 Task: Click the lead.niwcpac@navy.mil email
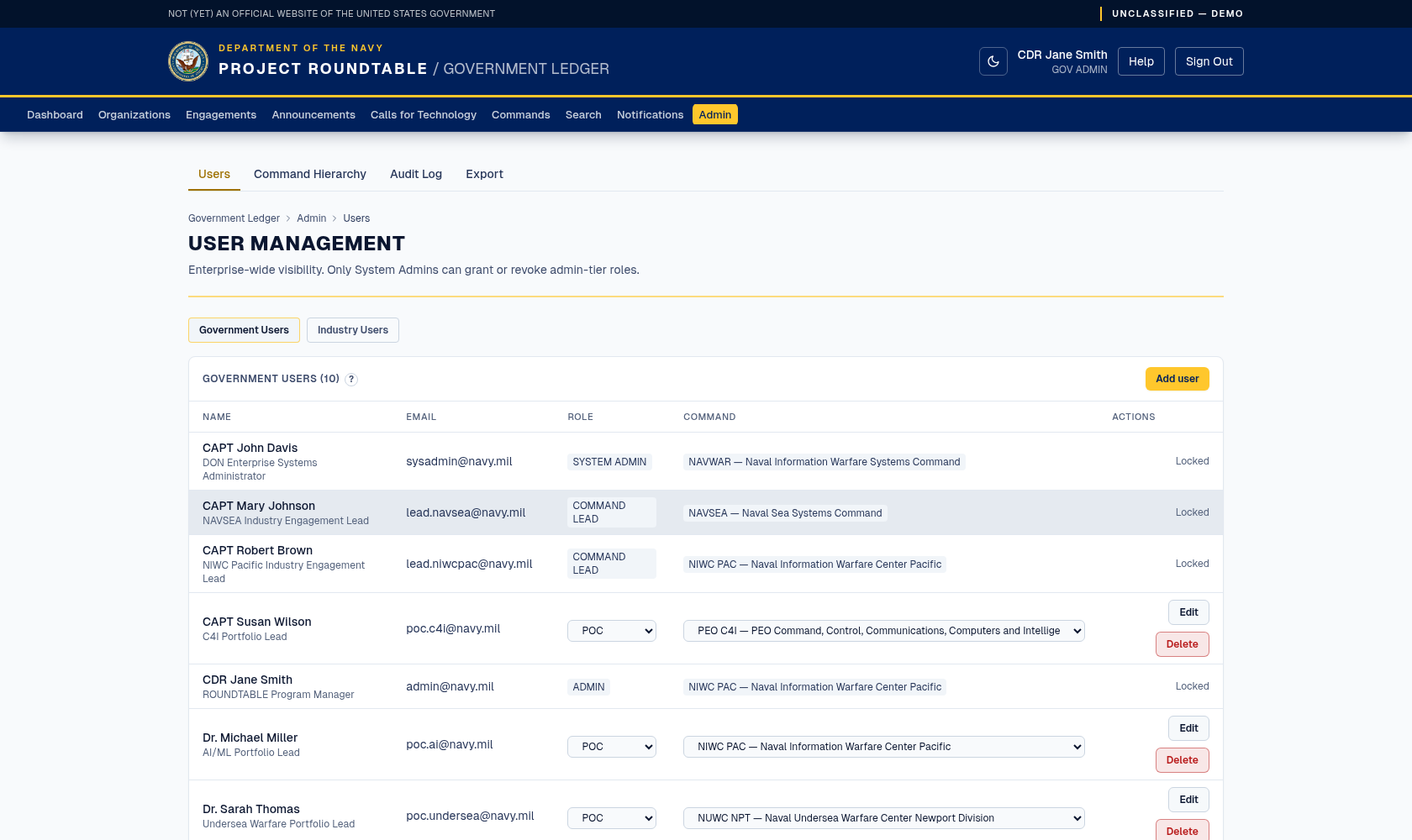pyautogui.click(x=469, y=564)
